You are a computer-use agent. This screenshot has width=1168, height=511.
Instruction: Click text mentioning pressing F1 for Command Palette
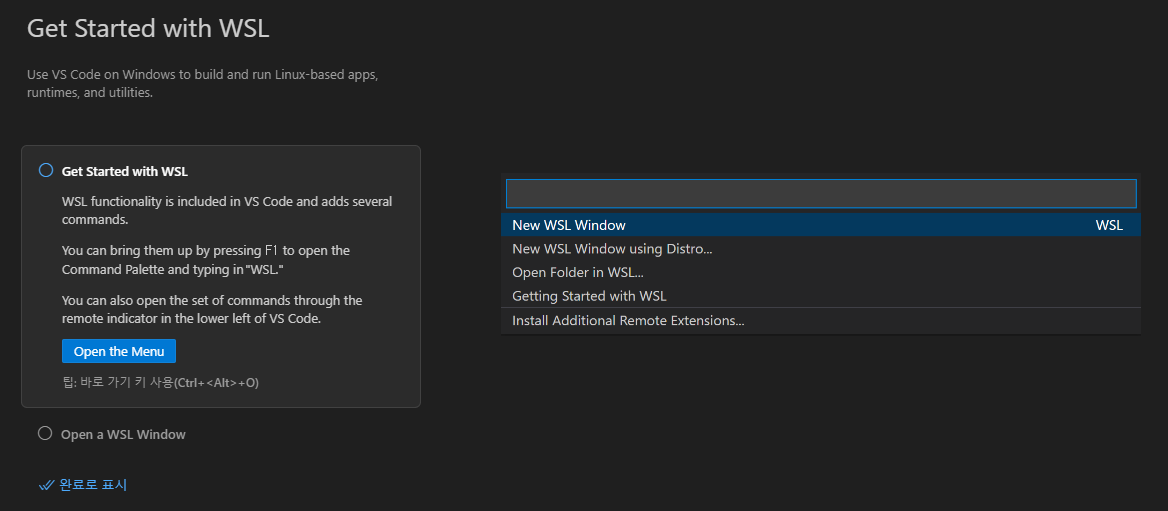tap(206, 260)
